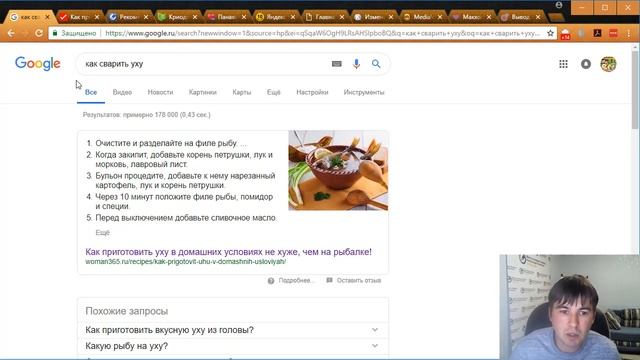Click 'Оставить отзыв' feedback link
Image resolution: width=640 pixels, height=360 pixels.
(353, 280)
